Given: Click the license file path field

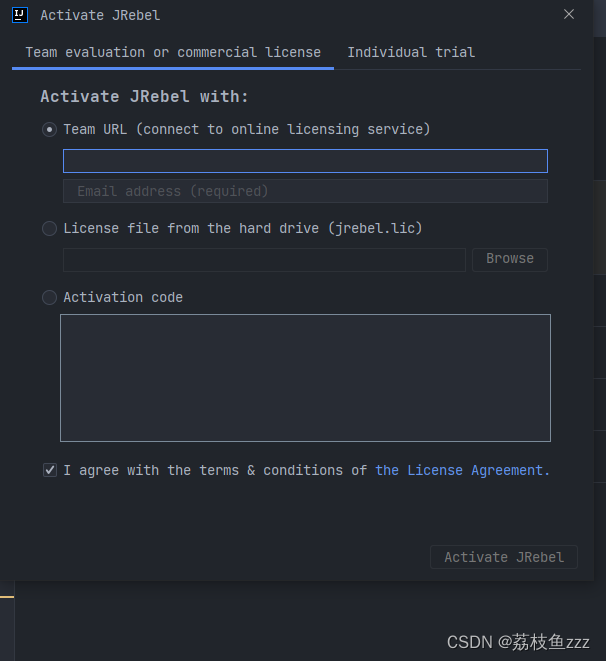Looking at the screenshot, I should (264, 260).
